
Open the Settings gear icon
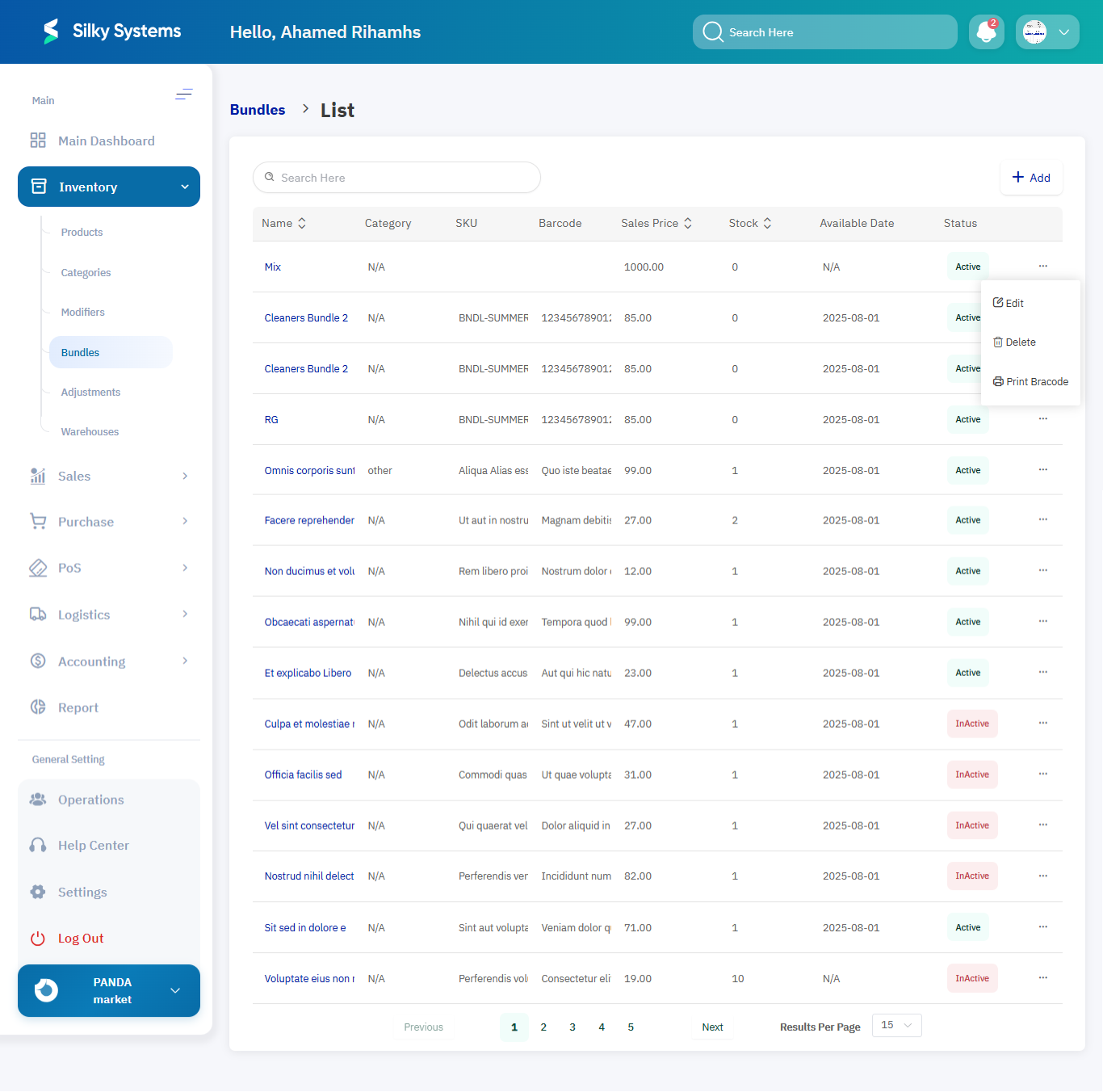click(x=38, y=892)
